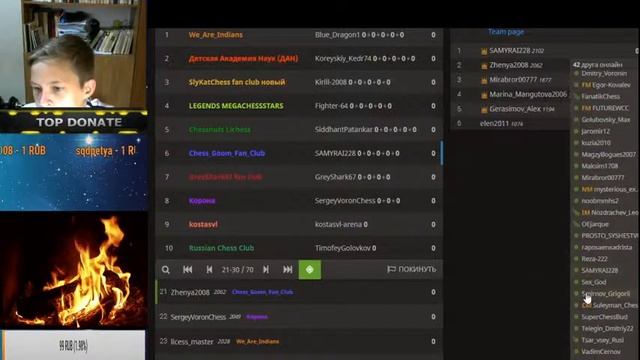The height and width of the screenshot is (360, 640).
Task: Click Chess_Goom_Fan_Club tag beside Zhenya2008 rank 21
Action: click(262, 292)
